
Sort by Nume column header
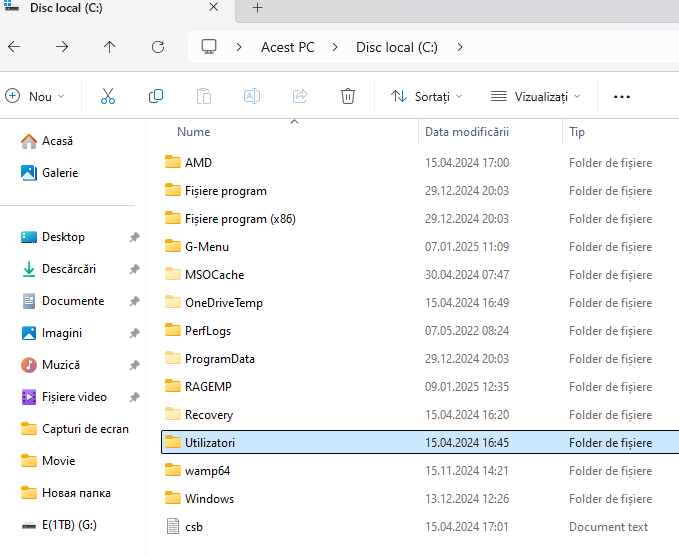[x=194, y=132]
